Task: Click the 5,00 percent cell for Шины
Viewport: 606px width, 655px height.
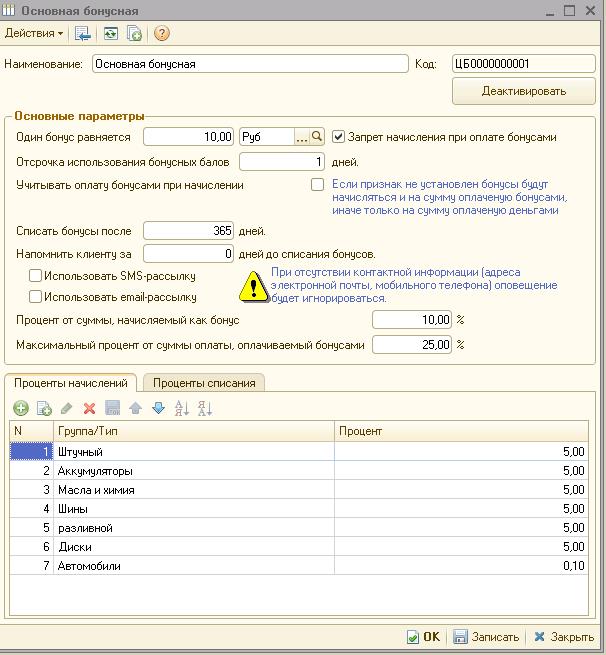Action: click(461, 509)
